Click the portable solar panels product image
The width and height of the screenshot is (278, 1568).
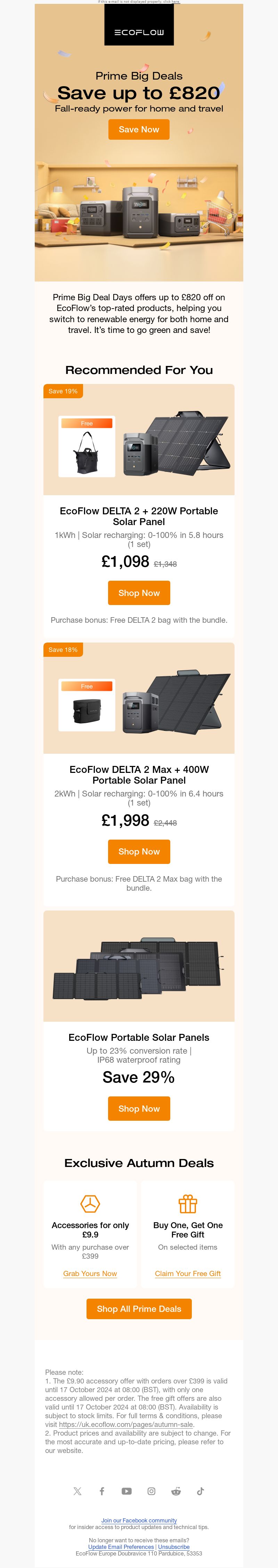pyautogui.click(x=139, y=965)
